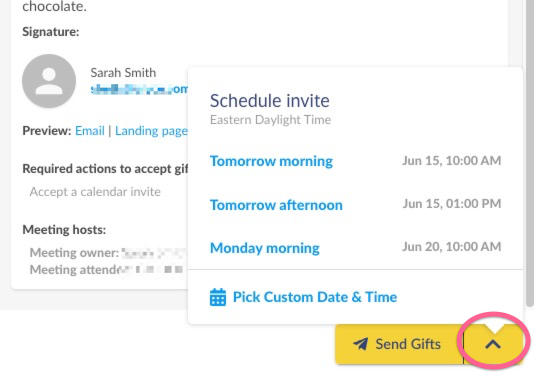Click the Eastern Daylight Time timezone label

[271, 120]
